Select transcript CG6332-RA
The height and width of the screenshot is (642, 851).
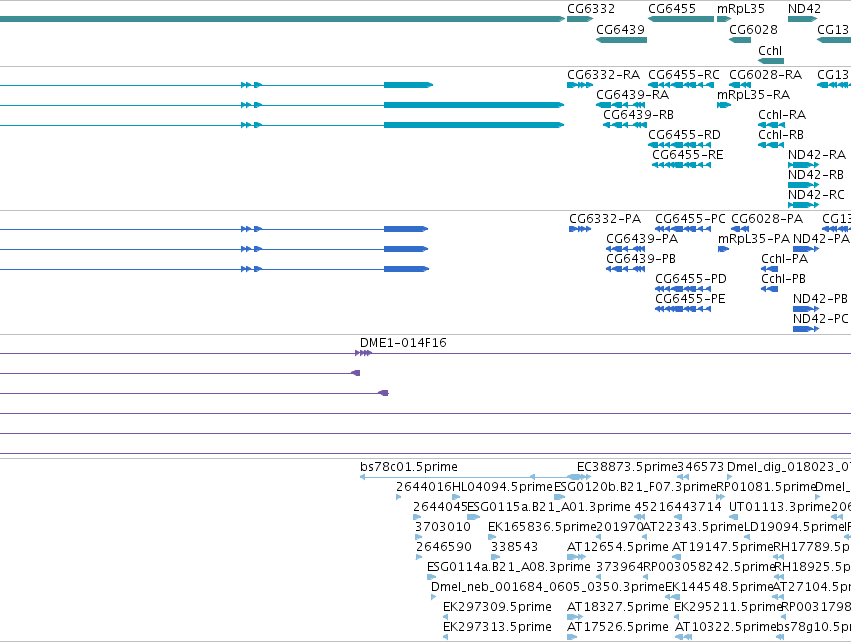(603, 74)
